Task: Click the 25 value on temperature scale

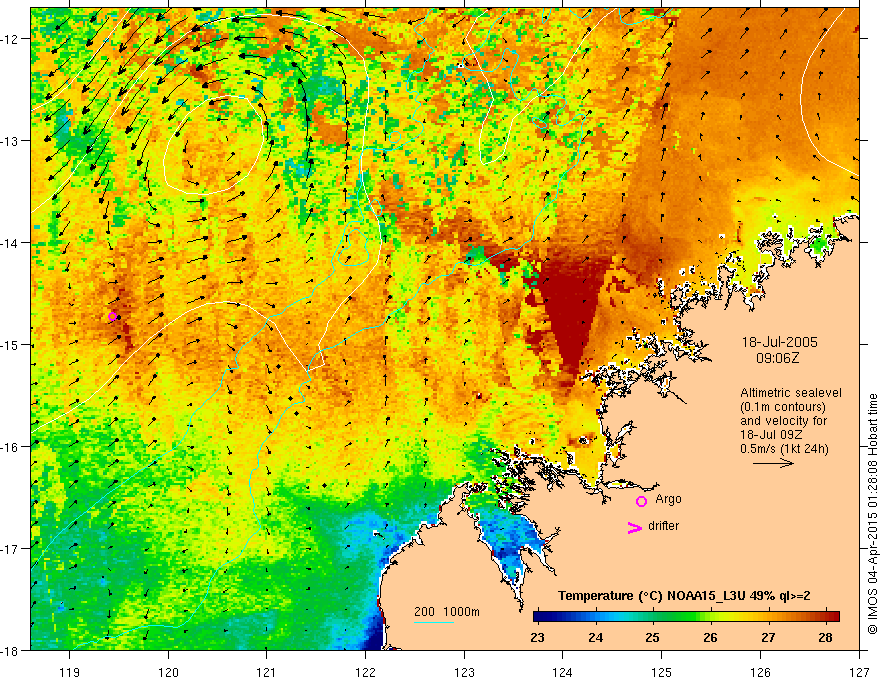Action: click(x=652, y=637)
